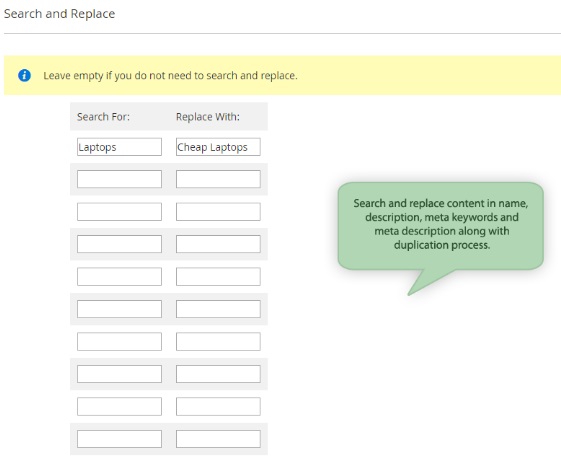Select the third row Replace With input
Image resolution: width=561 pixels, height=475 pixels.
tap(218, 211)
